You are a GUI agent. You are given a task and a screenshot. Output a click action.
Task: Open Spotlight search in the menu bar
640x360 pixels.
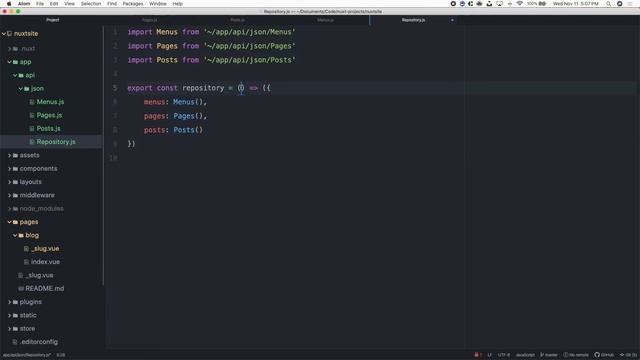click(608, 4)
